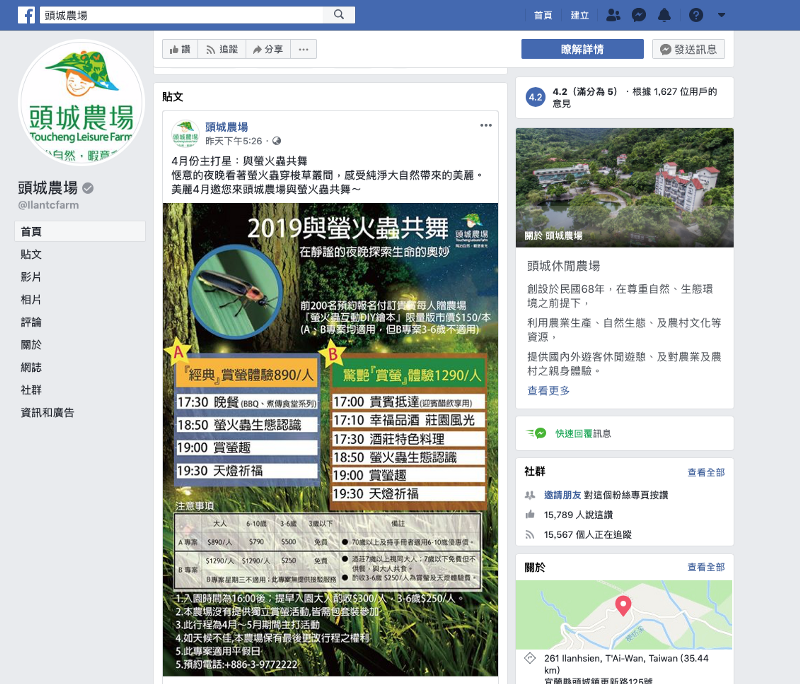Viewport: 800px width, 684px height.
Task: Open the account dropdown arrow in top bar
Action: point(721,15)
